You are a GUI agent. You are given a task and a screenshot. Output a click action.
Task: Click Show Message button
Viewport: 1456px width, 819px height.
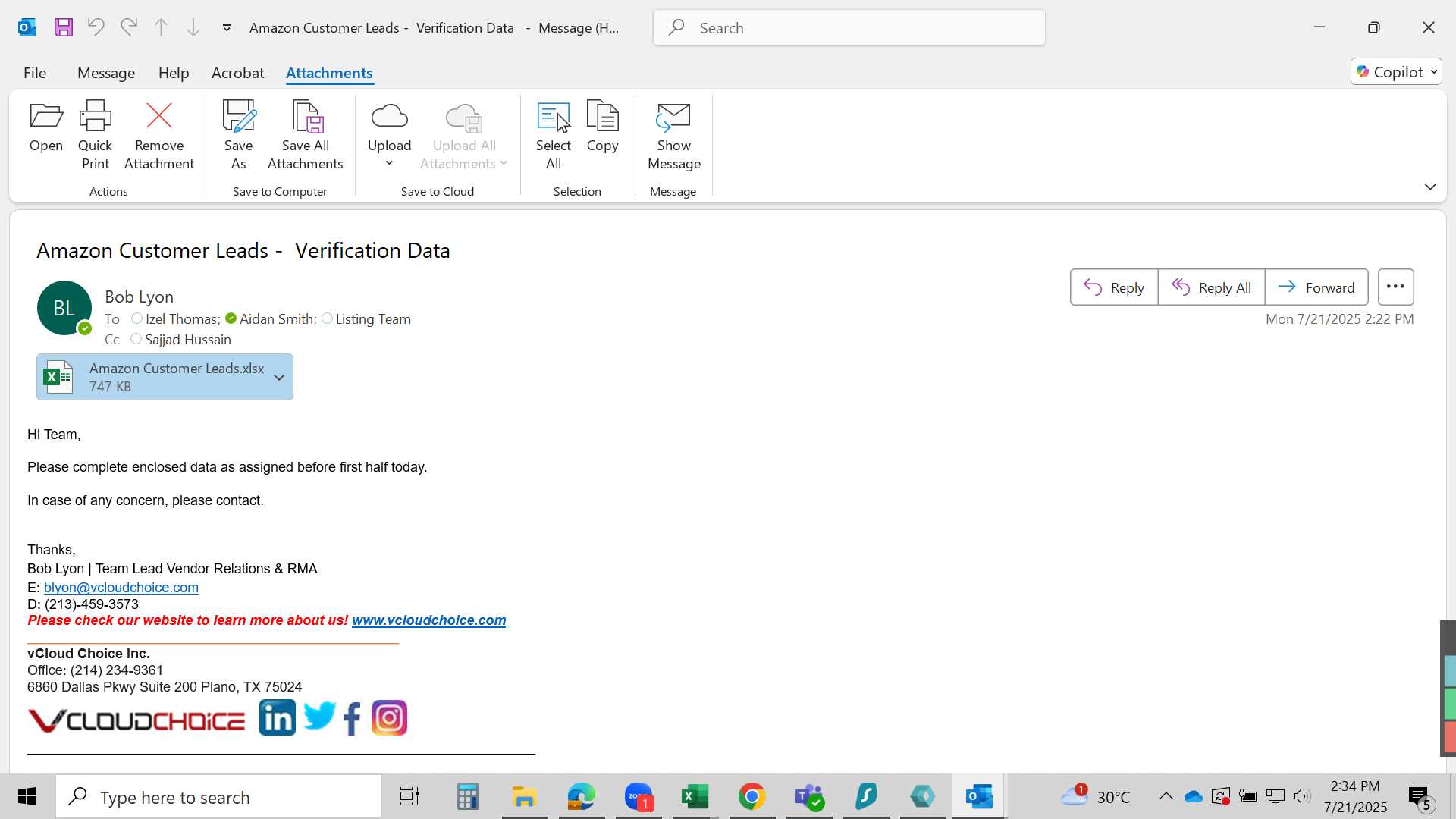coord(674,135)
